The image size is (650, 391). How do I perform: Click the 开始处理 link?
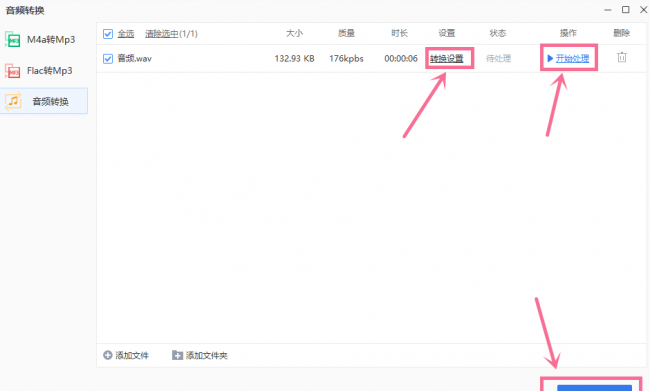pos(572,58)
